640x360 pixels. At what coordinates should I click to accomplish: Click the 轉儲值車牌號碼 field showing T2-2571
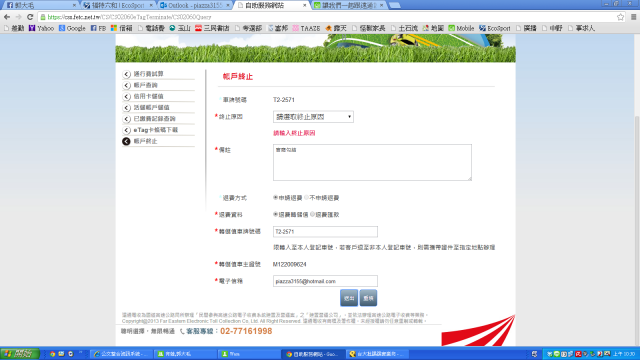(325, 232)
